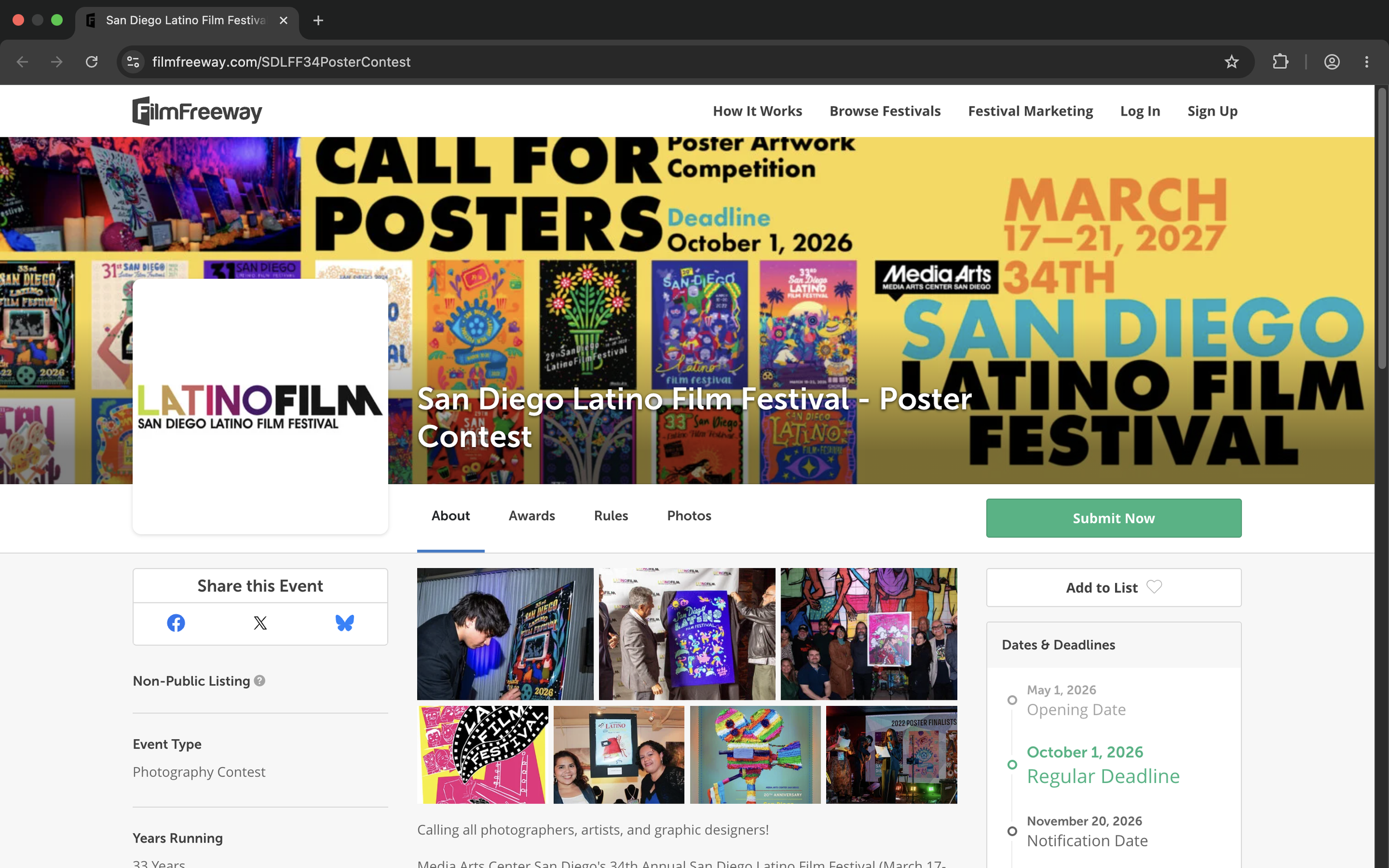The width and height of the screenshot is (1389, 868).
Task: Go forward in browser history
Action: 56,62
